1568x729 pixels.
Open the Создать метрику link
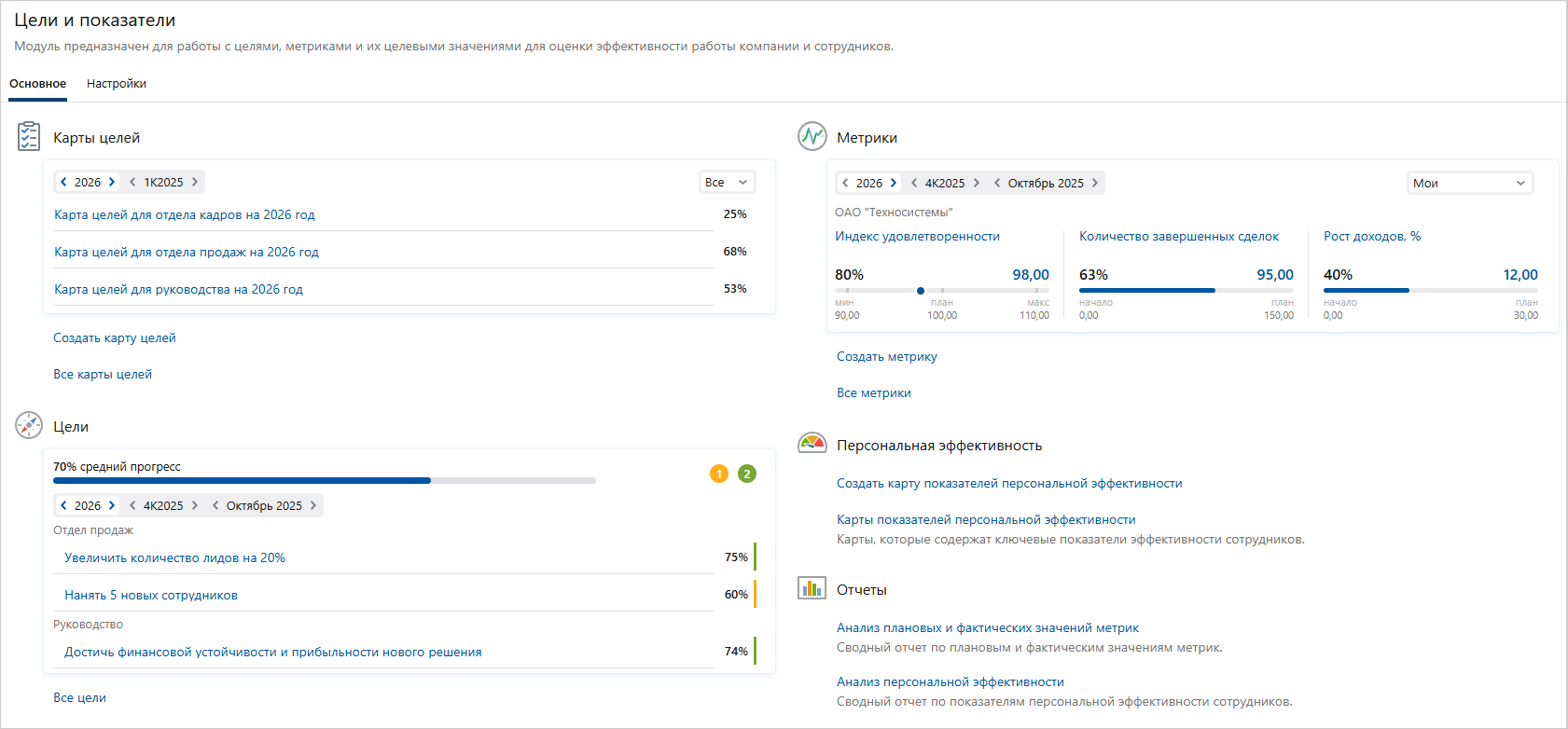(x=887, y=357)
